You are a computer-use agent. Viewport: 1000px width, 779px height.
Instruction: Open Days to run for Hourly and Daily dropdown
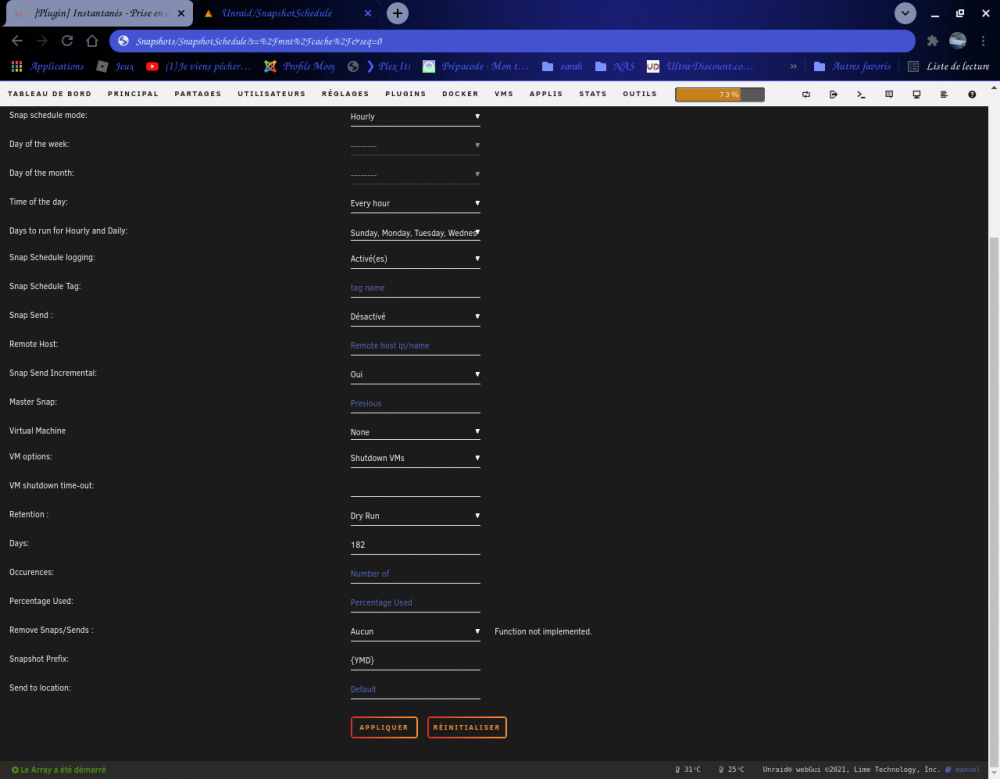click(415, 233)
